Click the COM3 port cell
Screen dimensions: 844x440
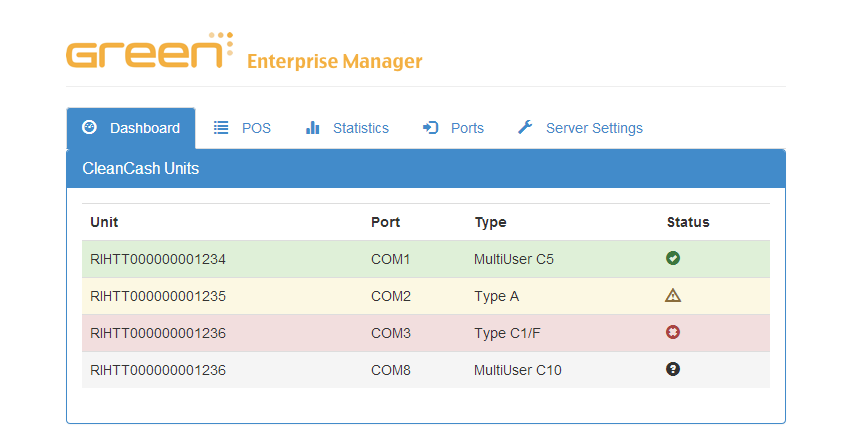[x=391, y=333]
